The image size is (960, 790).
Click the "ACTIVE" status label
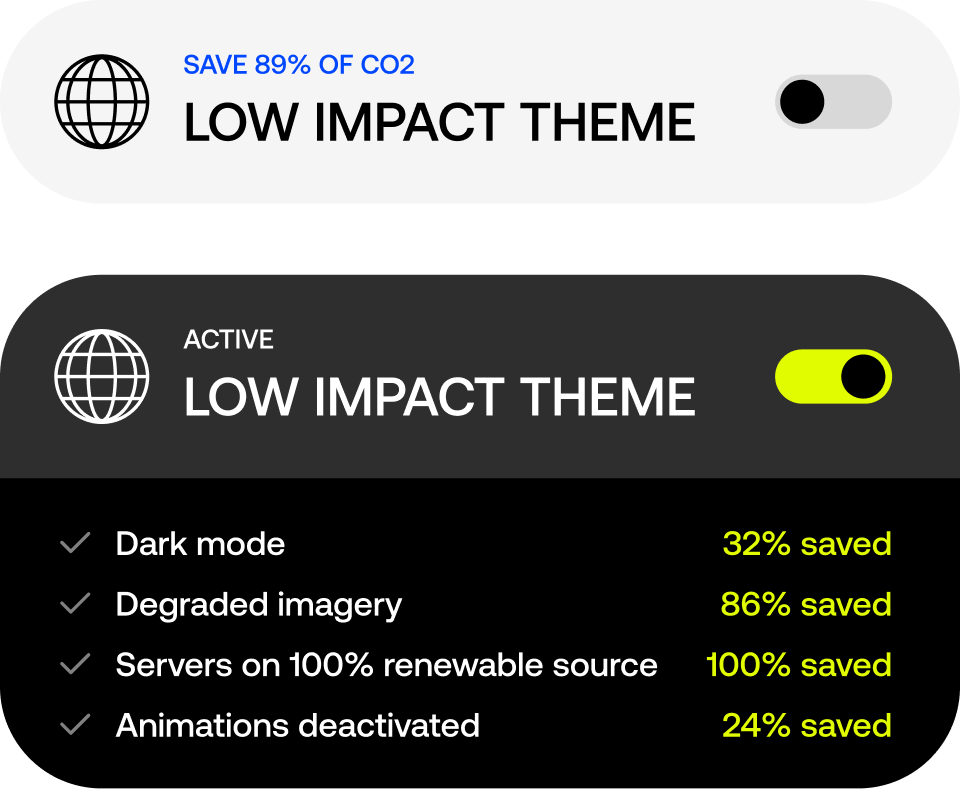pos(228,340)
